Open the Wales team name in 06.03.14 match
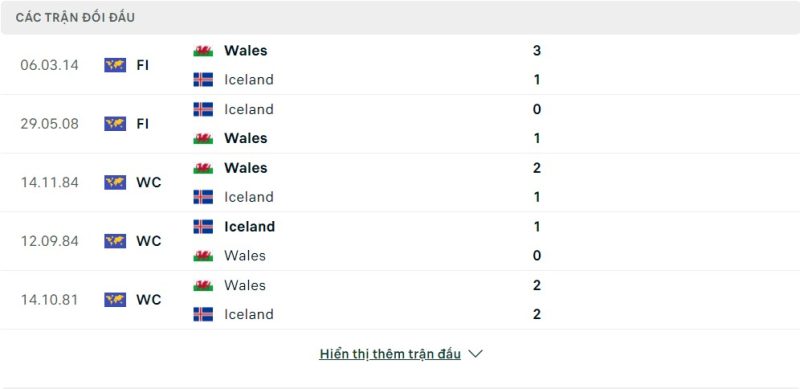This screenshot has height=389, width=800. tap(245, 51)
